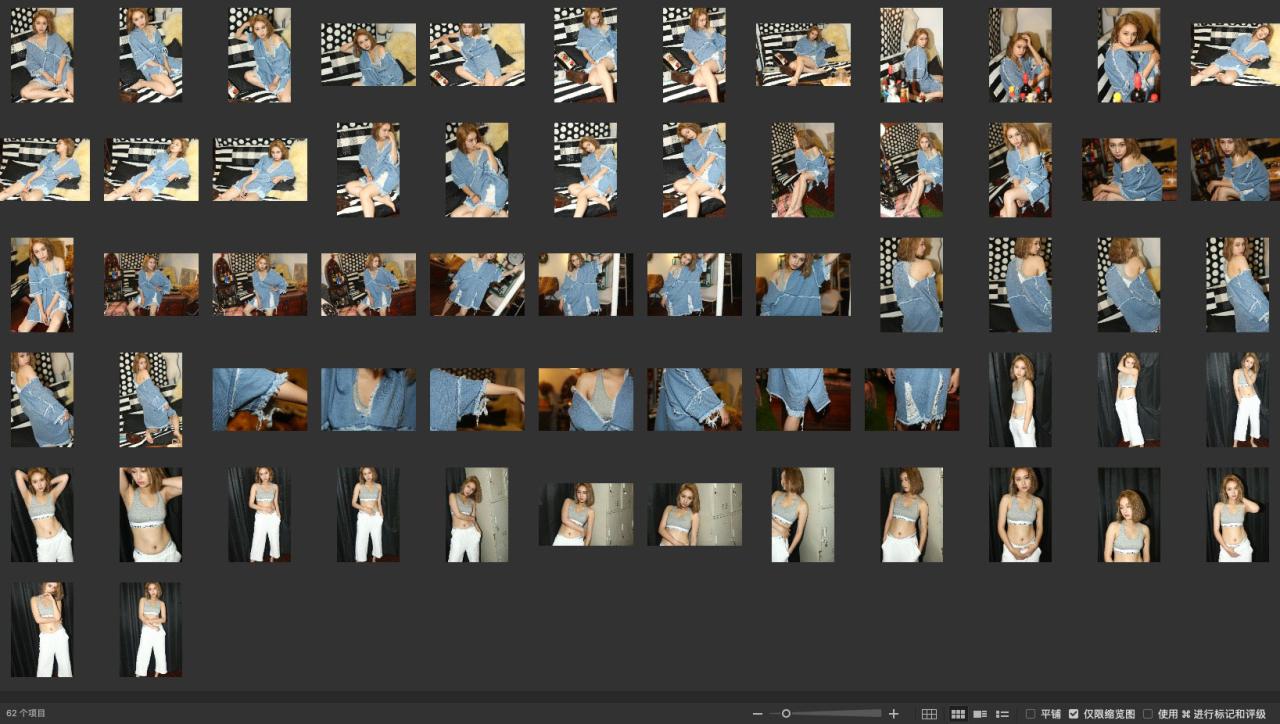Click the 62 个项目 status text

26,714
